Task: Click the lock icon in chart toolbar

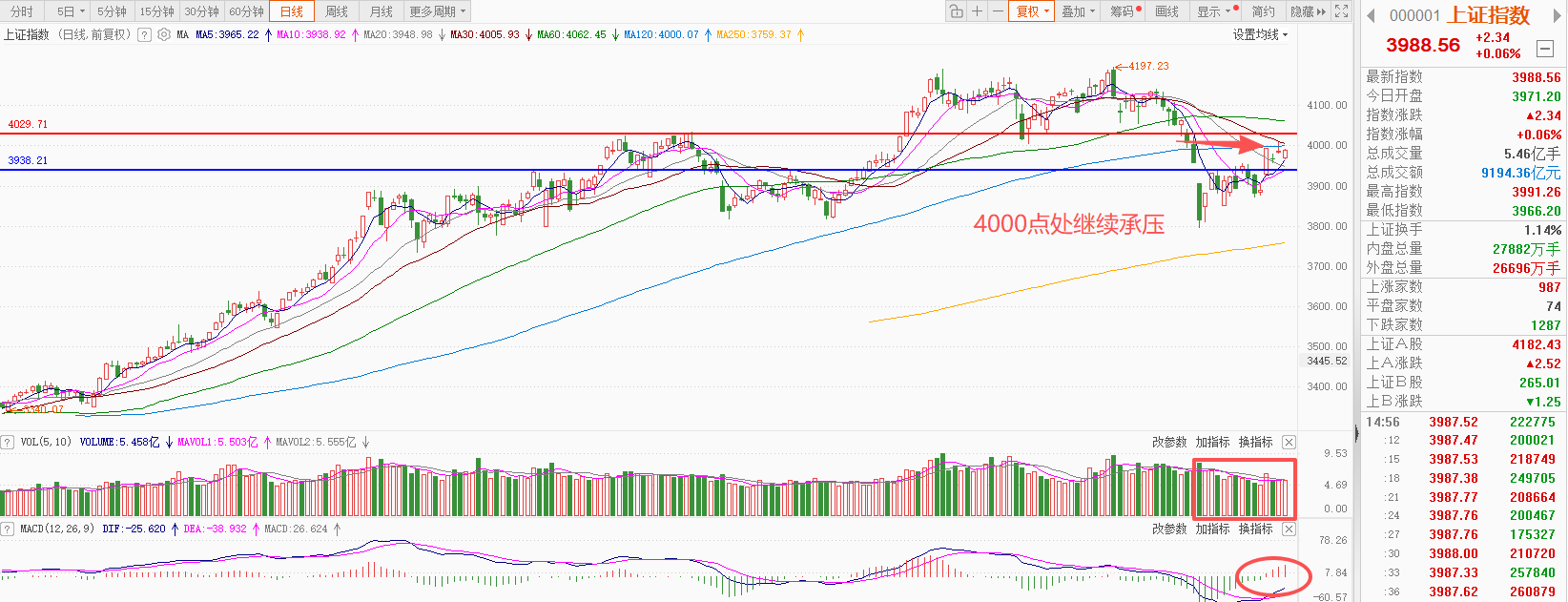Action: (957, 11)
